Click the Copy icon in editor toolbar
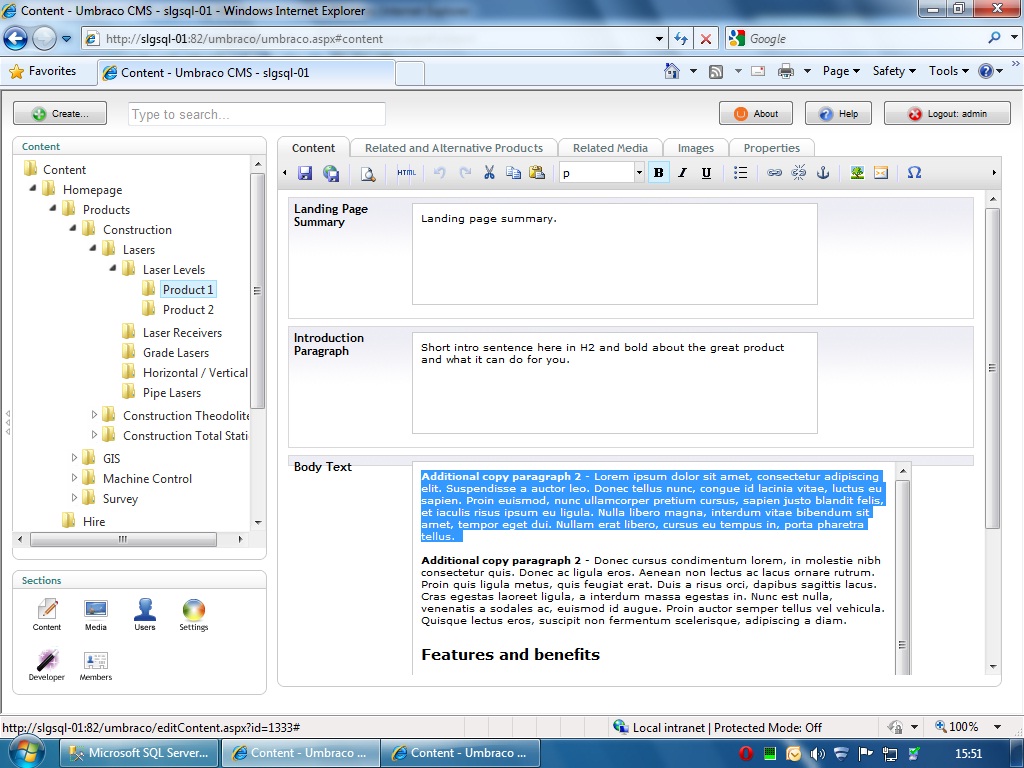The width and height of the screenshot is (1024, 768). [x=513, y=172]
